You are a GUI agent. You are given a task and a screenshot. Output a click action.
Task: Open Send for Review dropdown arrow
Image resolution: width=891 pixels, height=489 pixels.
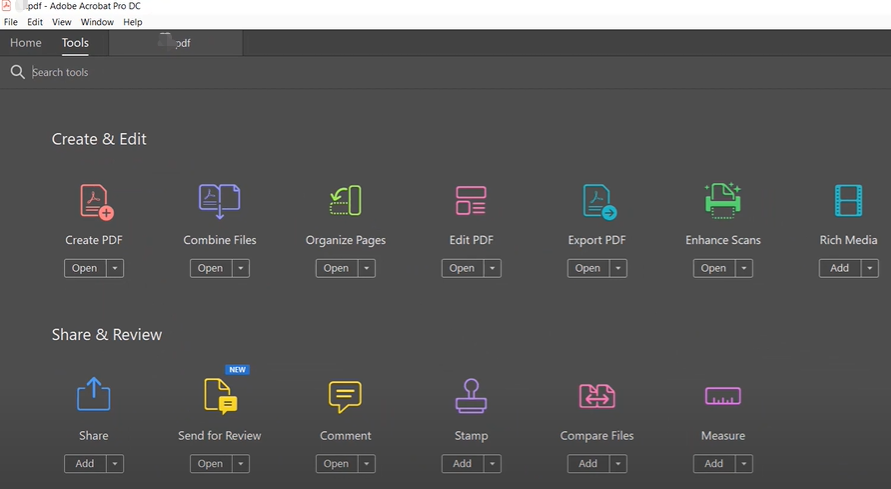[x=241, y=463]
